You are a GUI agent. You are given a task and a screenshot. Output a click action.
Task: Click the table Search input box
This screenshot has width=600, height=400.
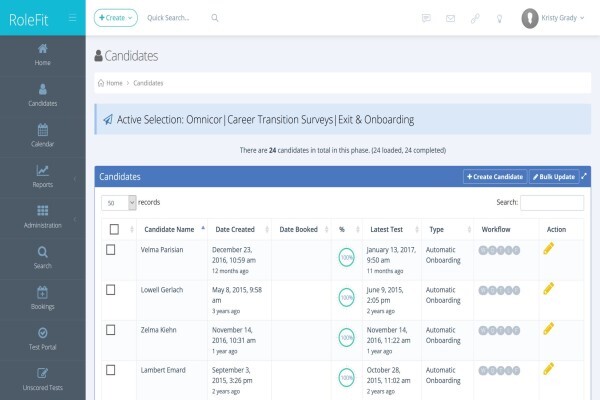(x=552, y=202)
